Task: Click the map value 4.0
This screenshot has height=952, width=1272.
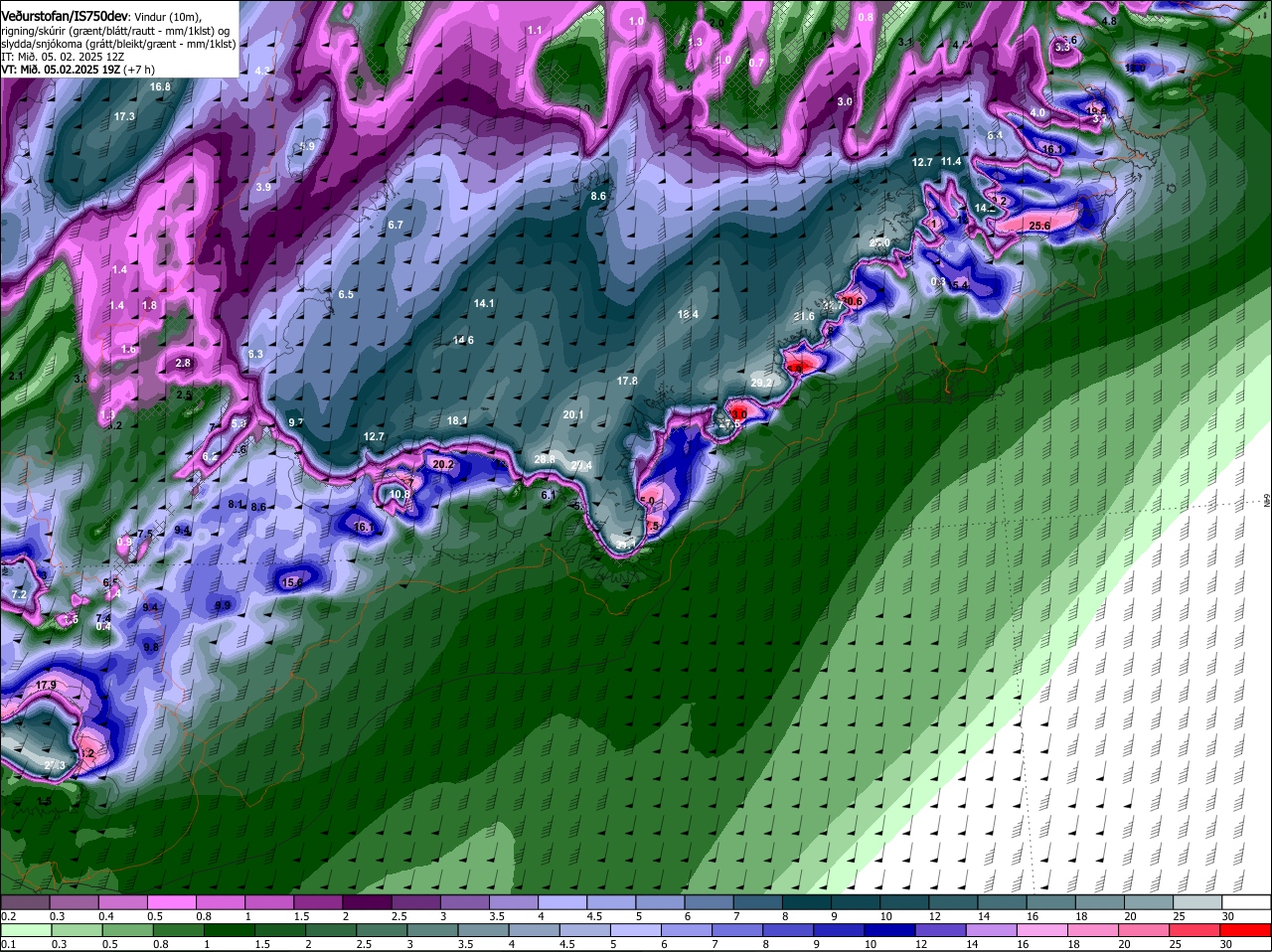Action: coord(1037,113)
